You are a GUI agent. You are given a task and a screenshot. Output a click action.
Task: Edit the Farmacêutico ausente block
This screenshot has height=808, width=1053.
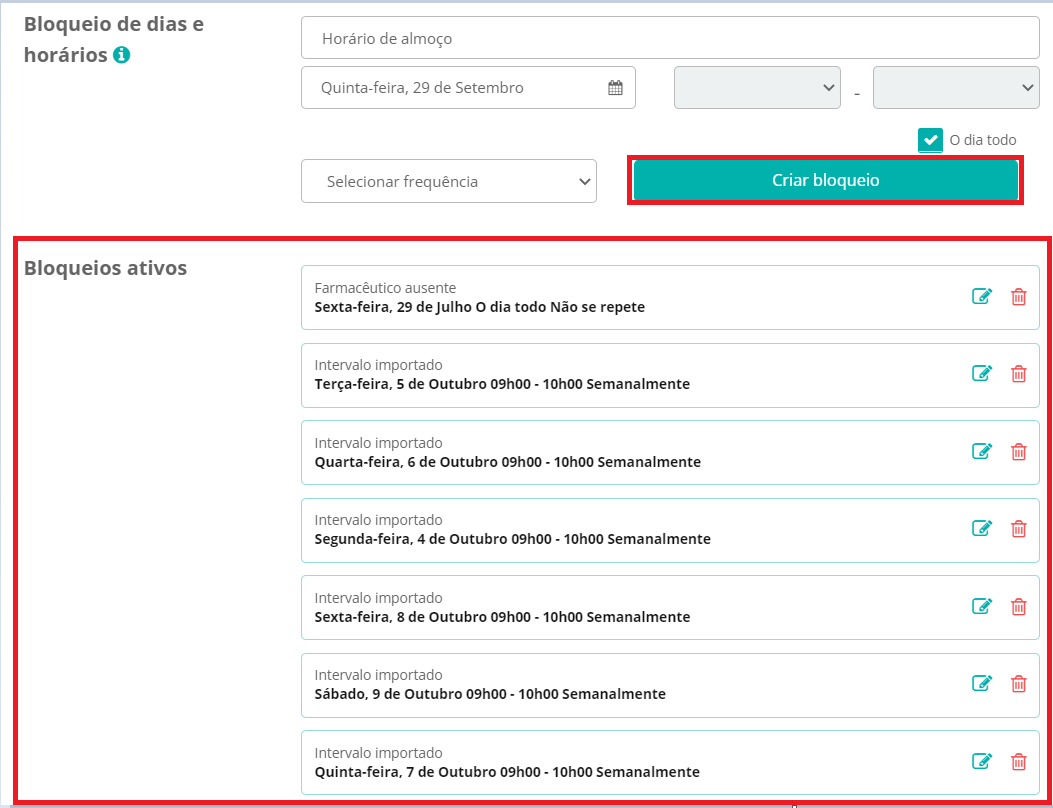[x=982, y=296]
